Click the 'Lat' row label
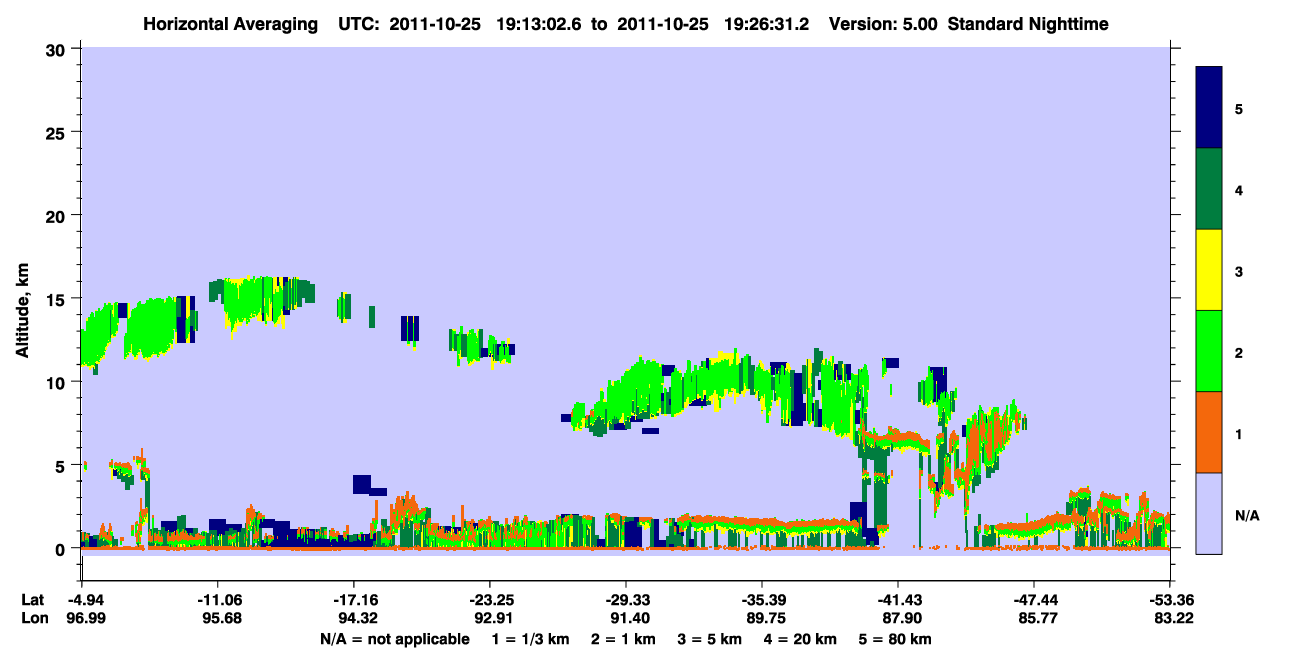The width and height of the screenshot is (1300, 667). [32, 600]
